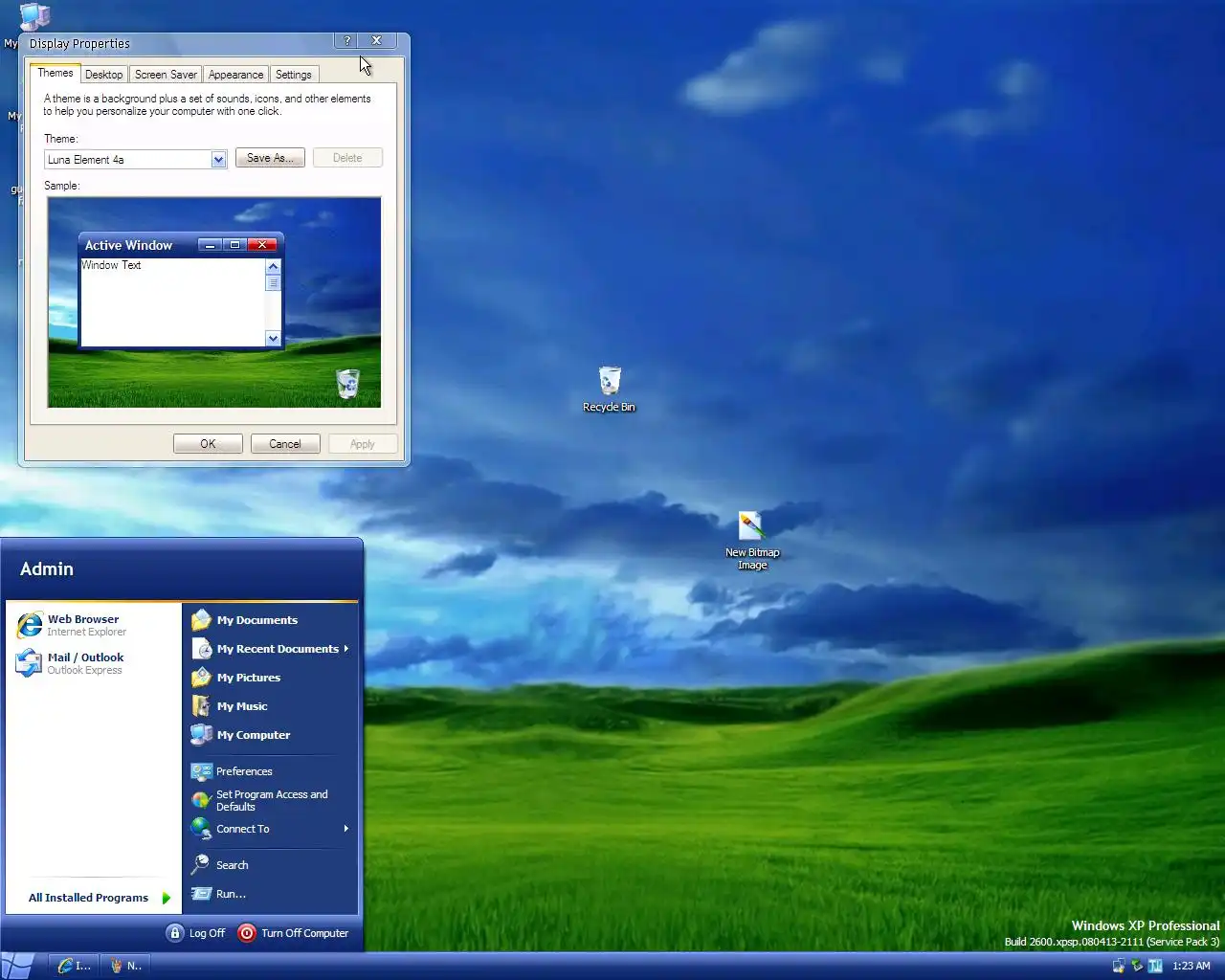This screenshot has height=980, width=1225.
Task: Switch to the Screen Saver tab
Action: pos(166,75)
